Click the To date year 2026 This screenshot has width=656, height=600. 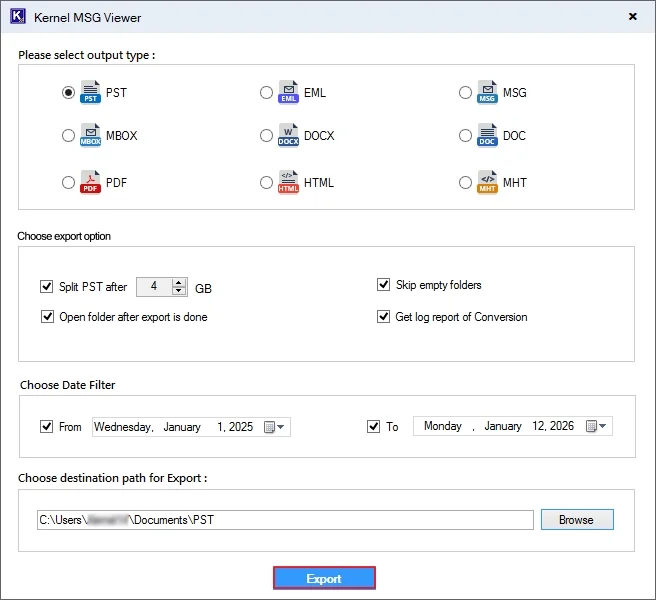pyautogui.click(x=561, y=426)
